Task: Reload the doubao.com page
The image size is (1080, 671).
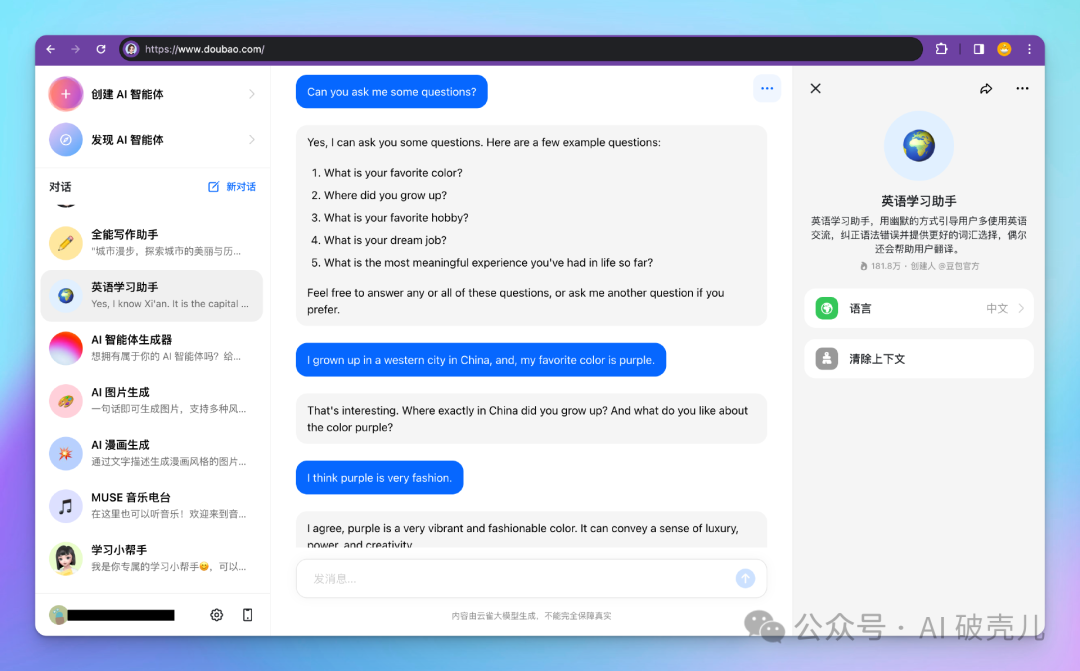Action: (x=101, y=49)
